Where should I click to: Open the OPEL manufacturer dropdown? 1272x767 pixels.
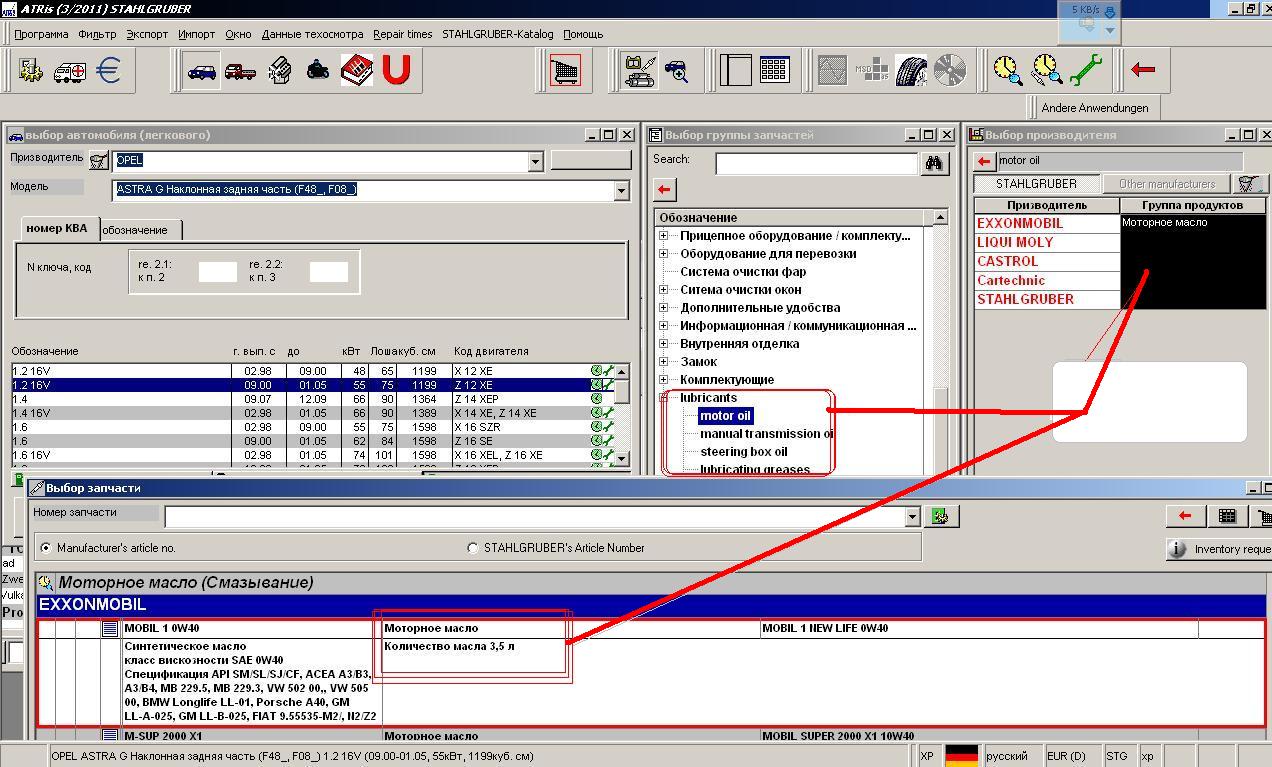coord(535,161)
